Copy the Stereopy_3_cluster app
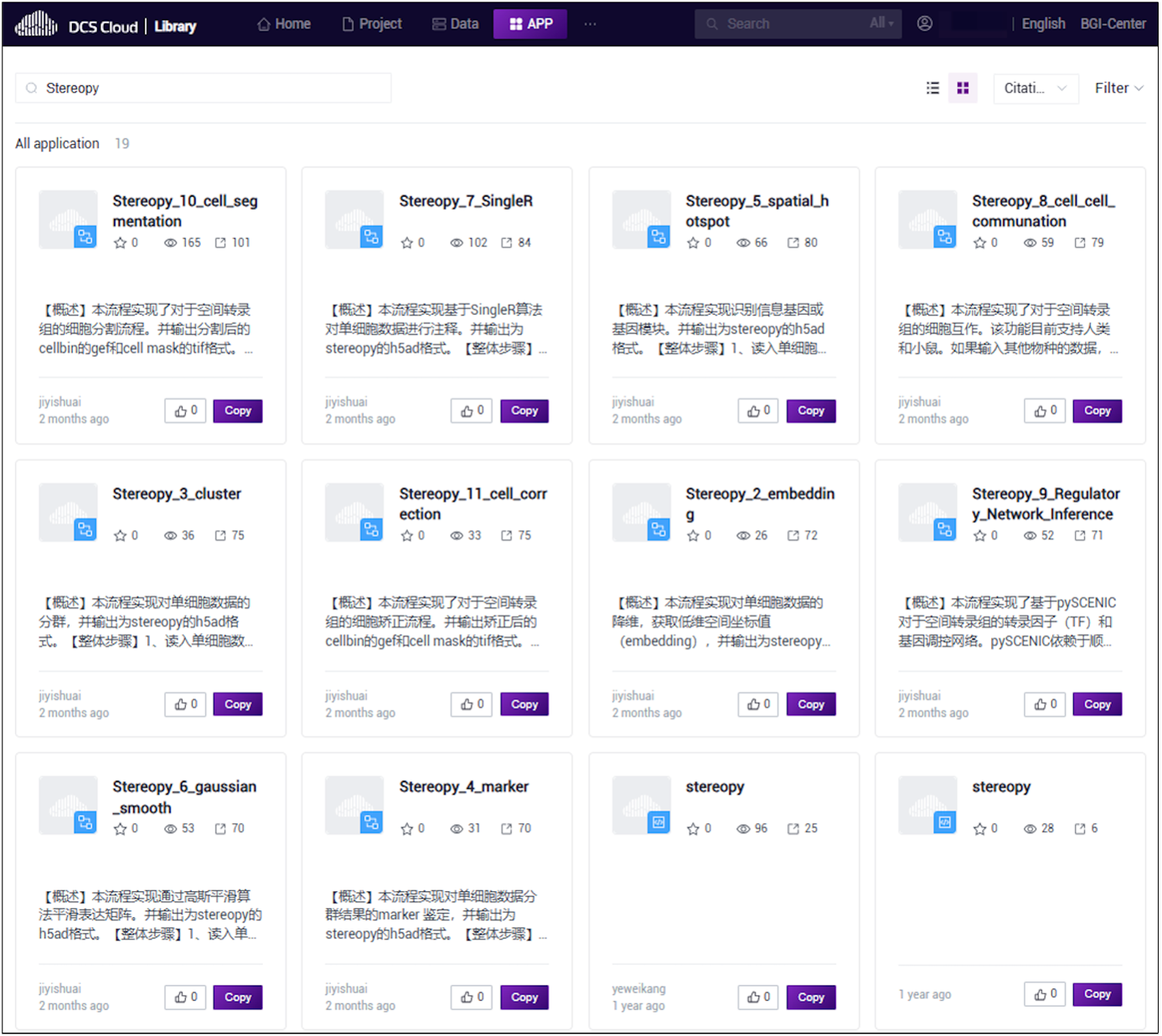Image resolution: width=1162 pixels, height=1036 pixels. (x=238, y=704)
